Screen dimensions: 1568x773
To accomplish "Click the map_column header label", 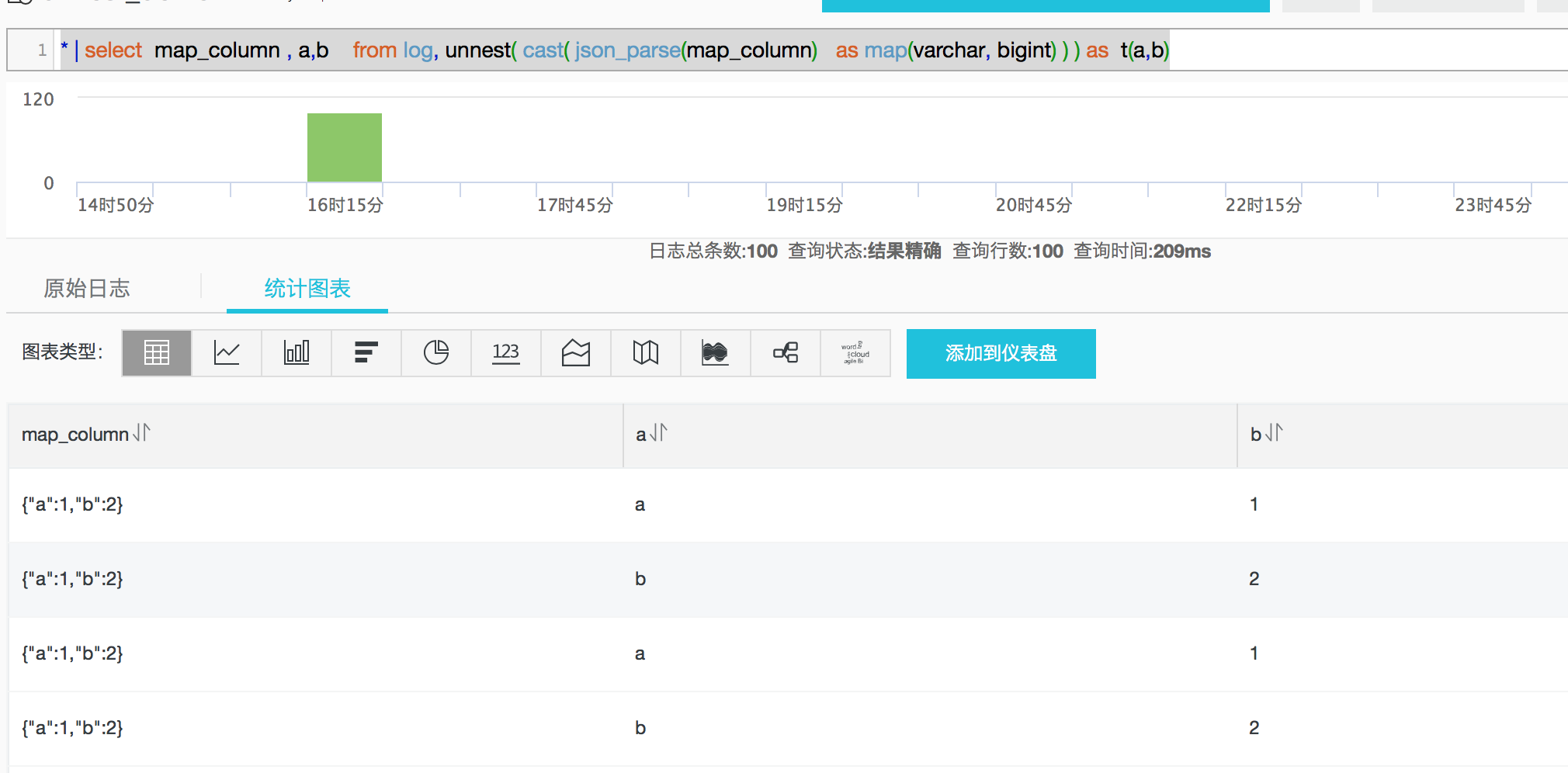I will point(75,435).
